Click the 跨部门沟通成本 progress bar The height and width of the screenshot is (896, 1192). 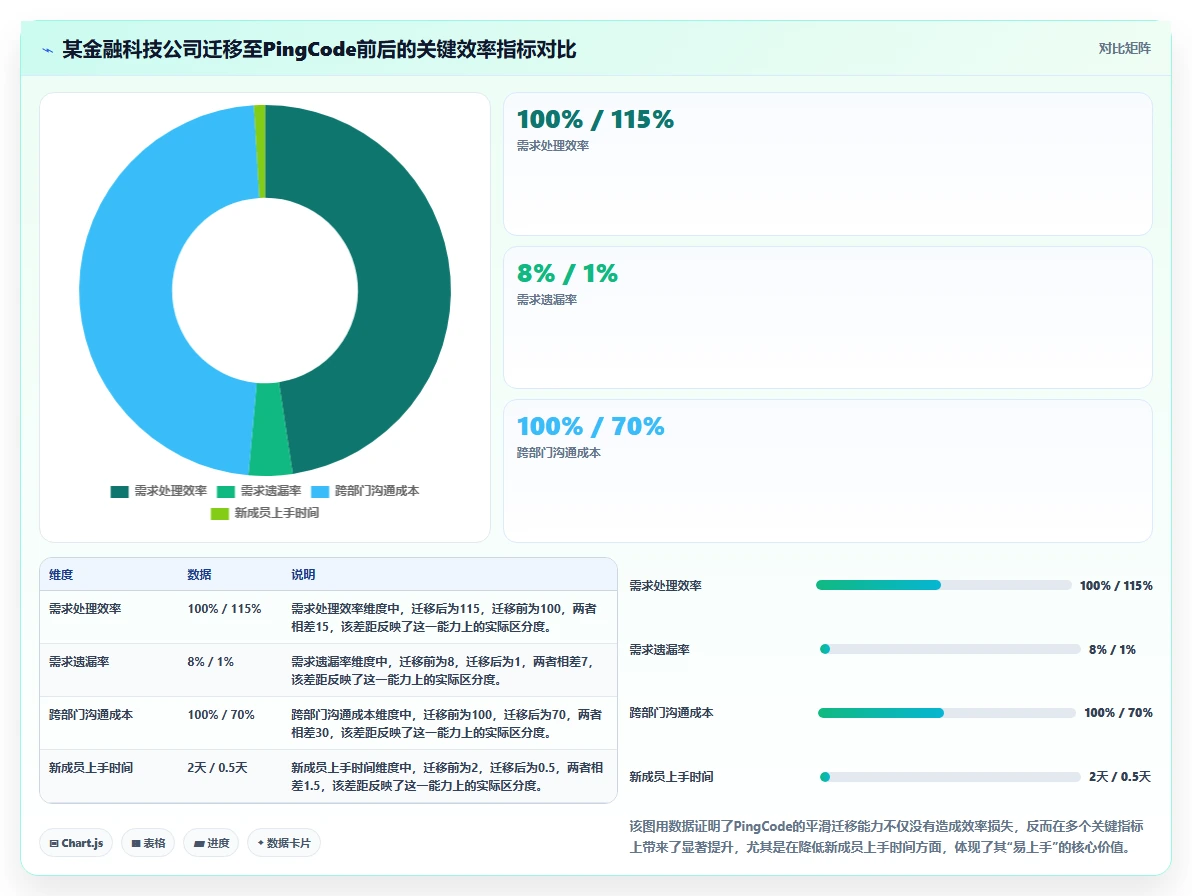946,713
